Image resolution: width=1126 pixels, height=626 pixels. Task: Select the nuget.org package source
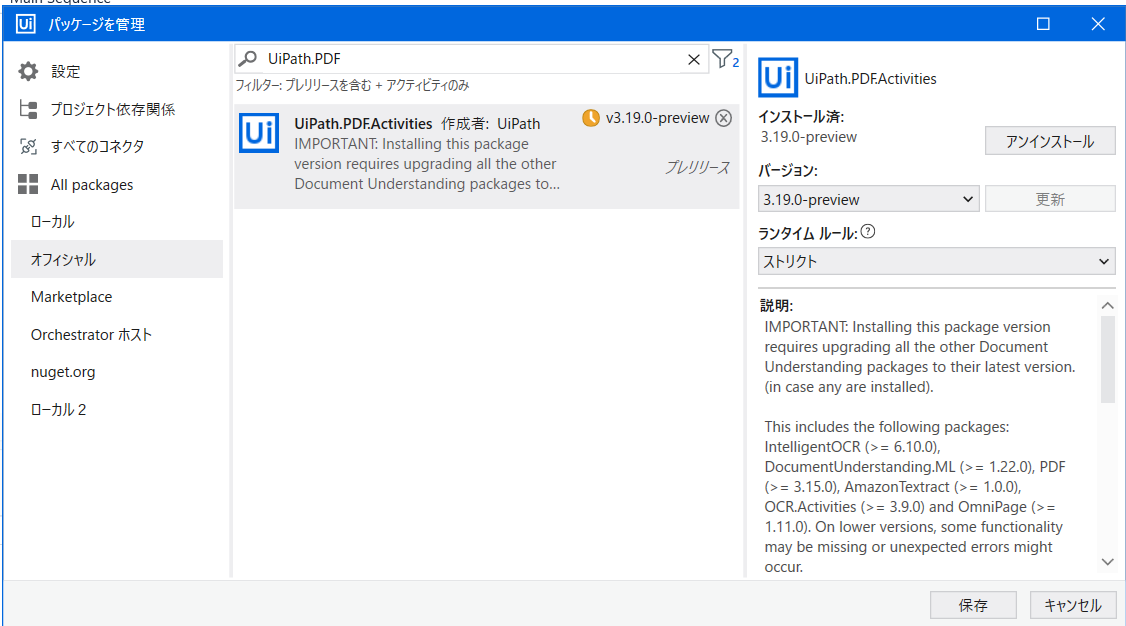point(117,372)
